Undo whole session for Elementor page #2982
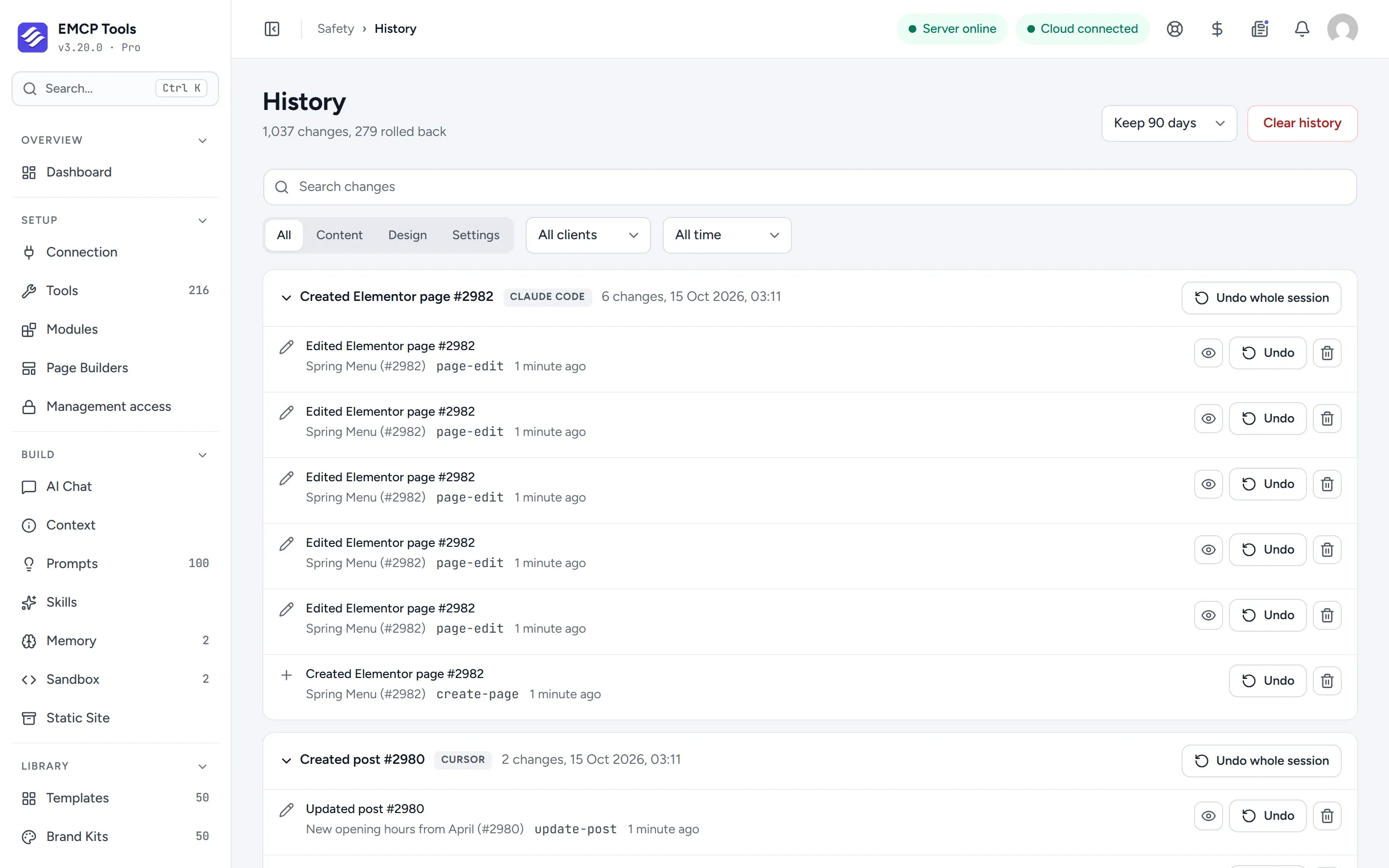This screenshot has height=868, width=1389. click(1261, 298)
